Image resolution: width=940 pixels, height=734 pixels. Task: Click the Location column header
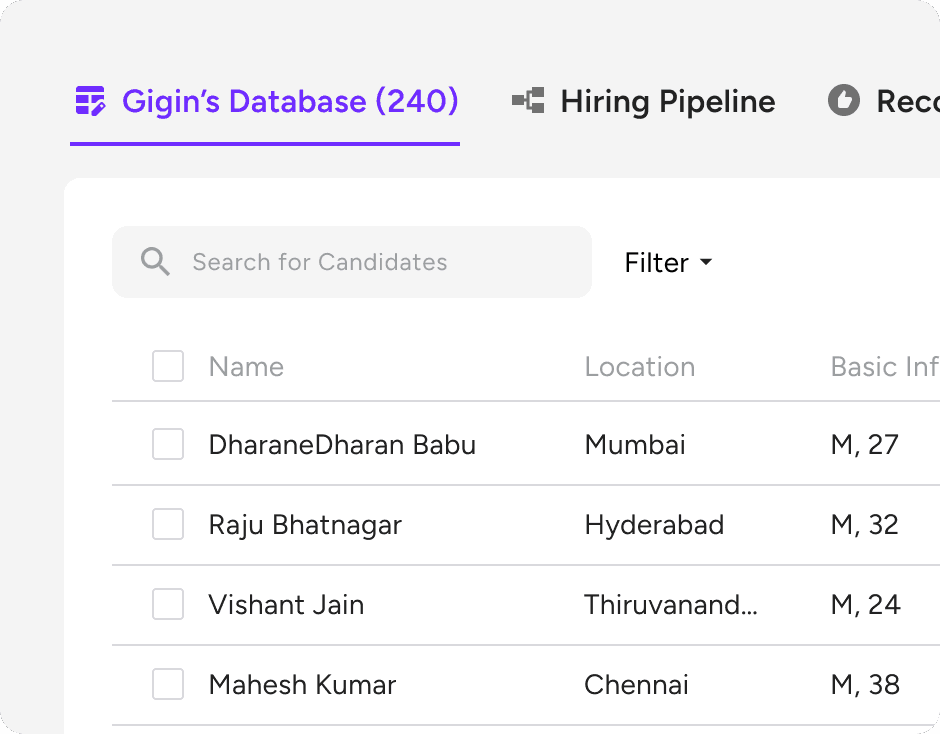pos(639,367)
